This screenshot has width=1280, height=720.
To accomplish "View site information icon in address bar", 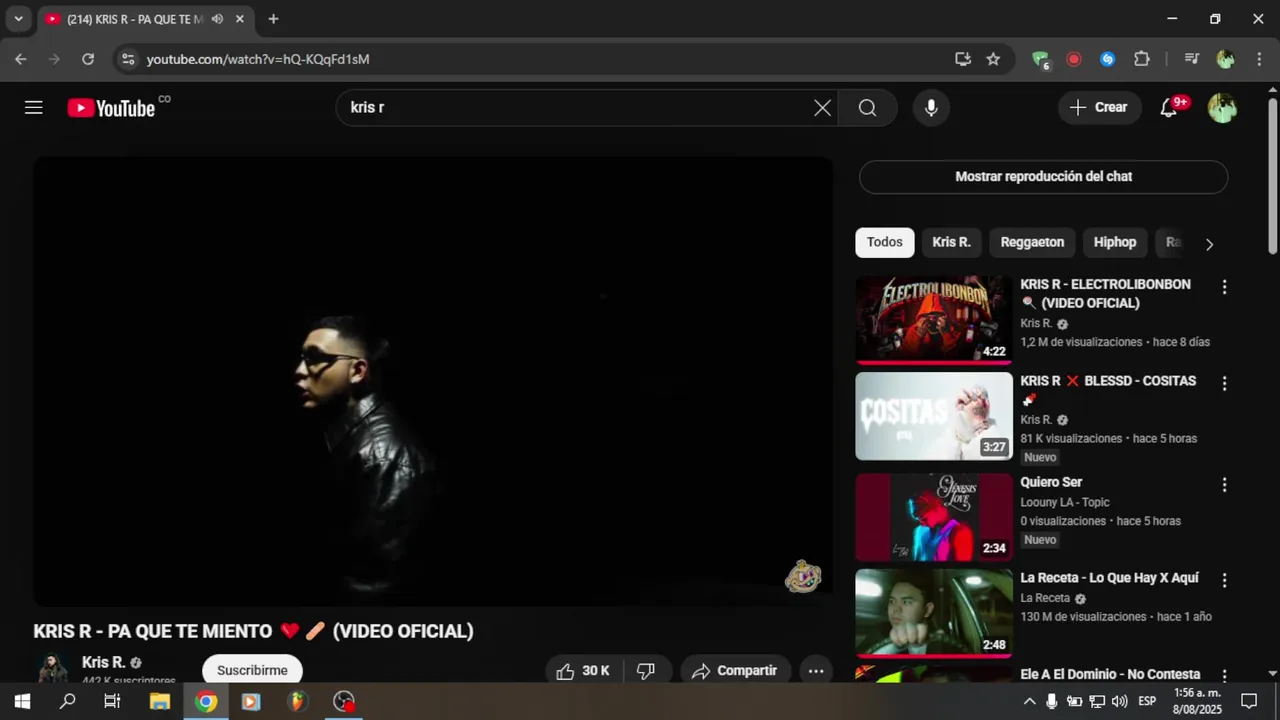I will tap(127, 59).
